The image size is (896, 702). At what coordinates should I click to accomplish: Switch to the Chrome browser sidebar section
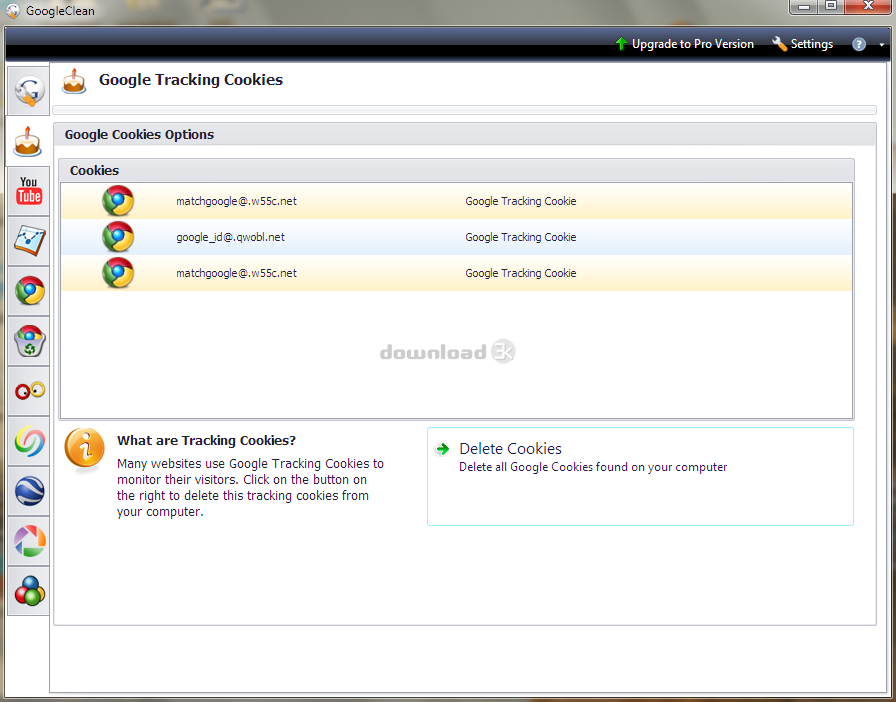point(29,290)
